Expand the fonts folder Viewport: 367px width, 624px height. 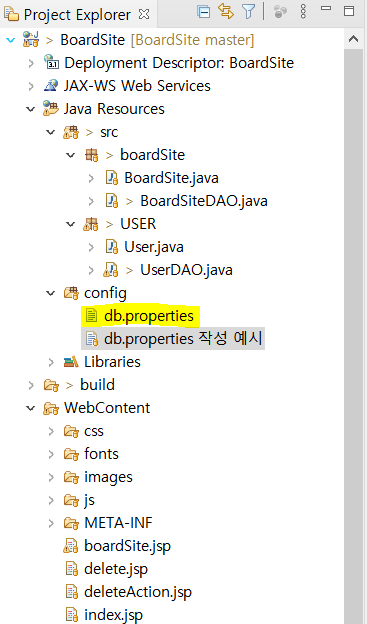(51, 454)
